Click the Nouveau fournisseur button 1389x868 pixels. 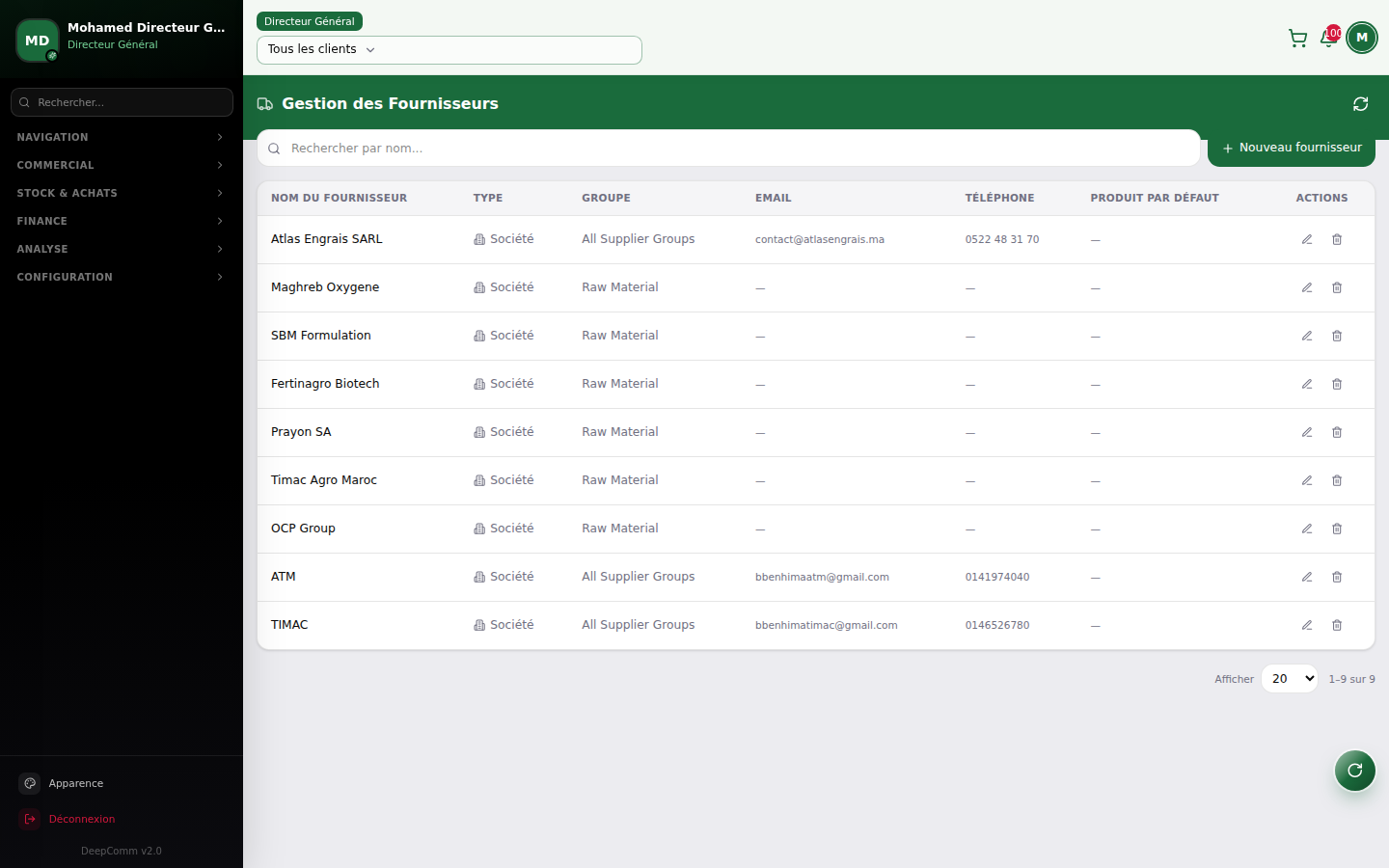[1292, 148]
